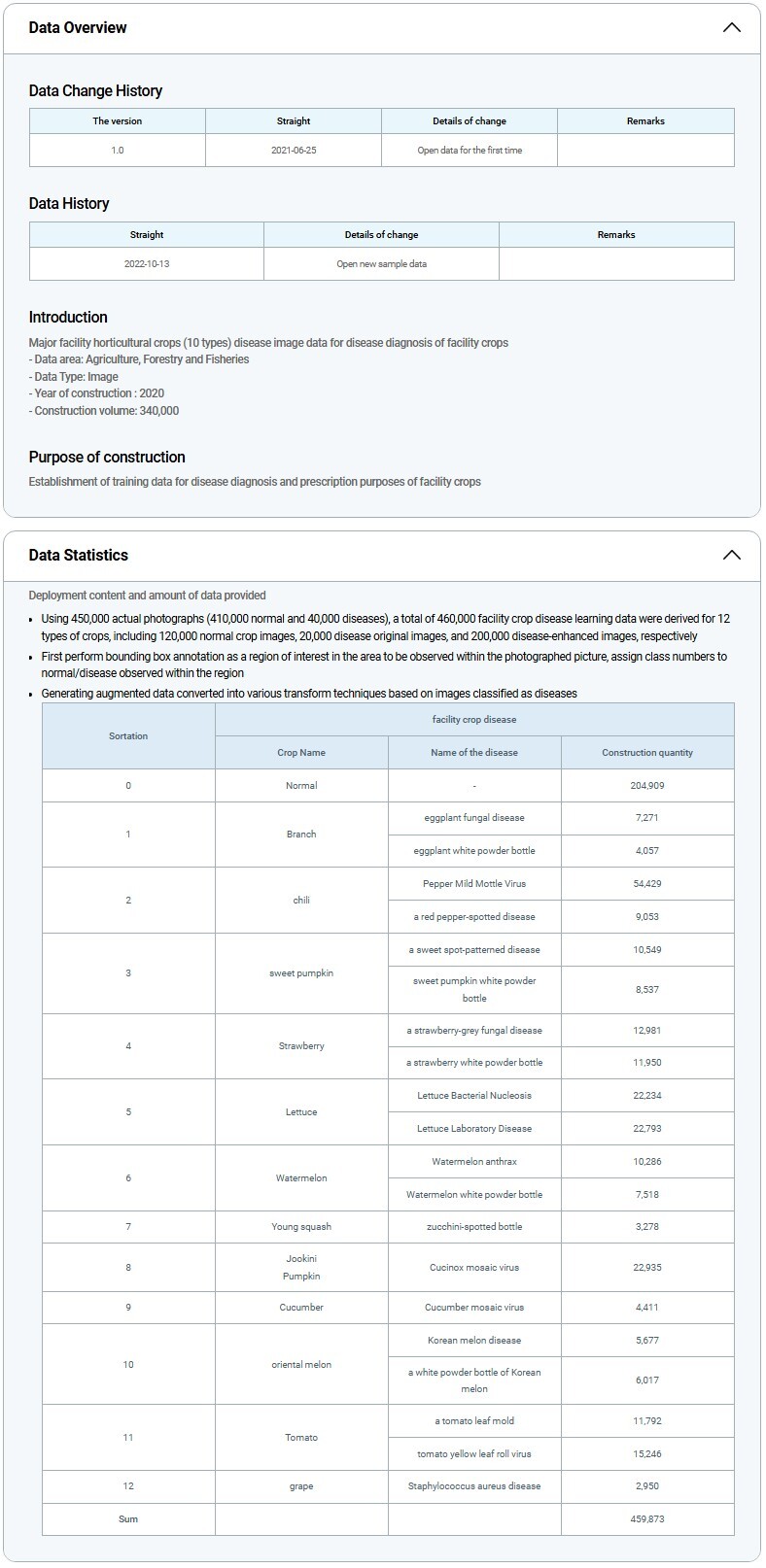Select the 'Open new sample data' cell
This screenshot has height=1568, width=766.
click(381, 263)
